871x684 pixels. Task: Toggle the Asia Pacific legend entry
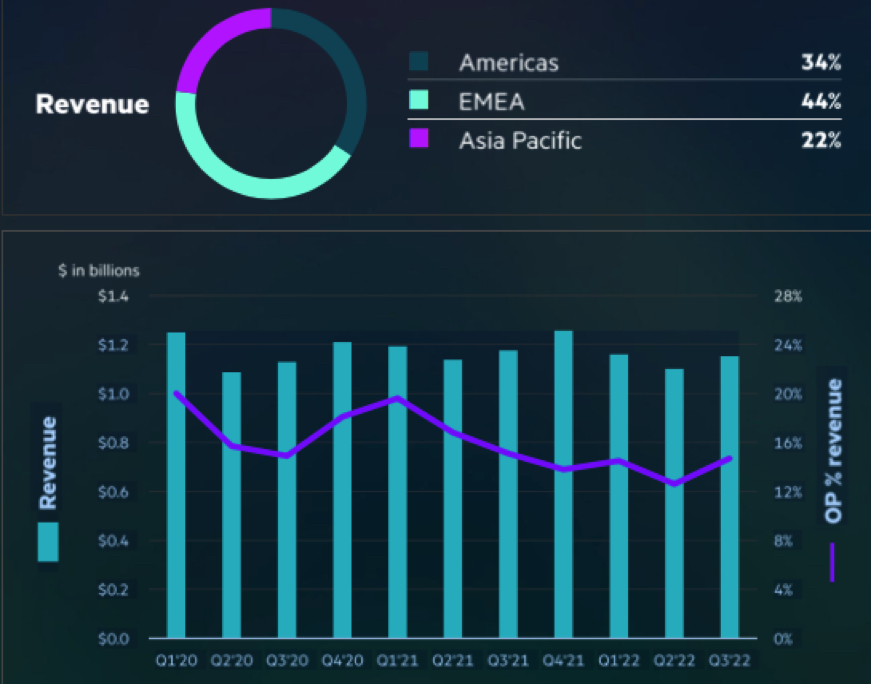coord(522,140)
